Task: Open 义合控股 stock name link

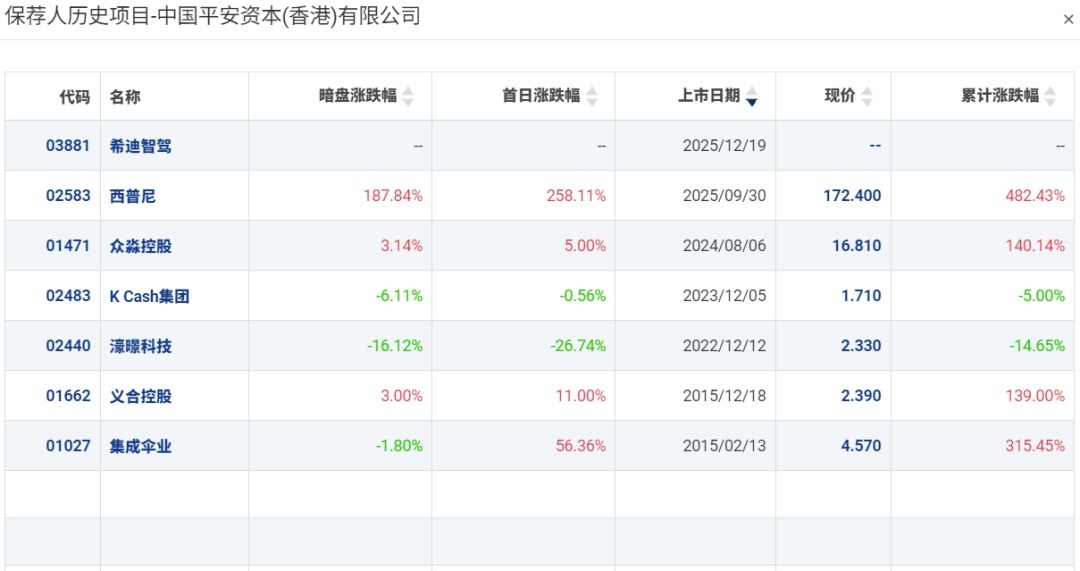Action: (141, 397)
